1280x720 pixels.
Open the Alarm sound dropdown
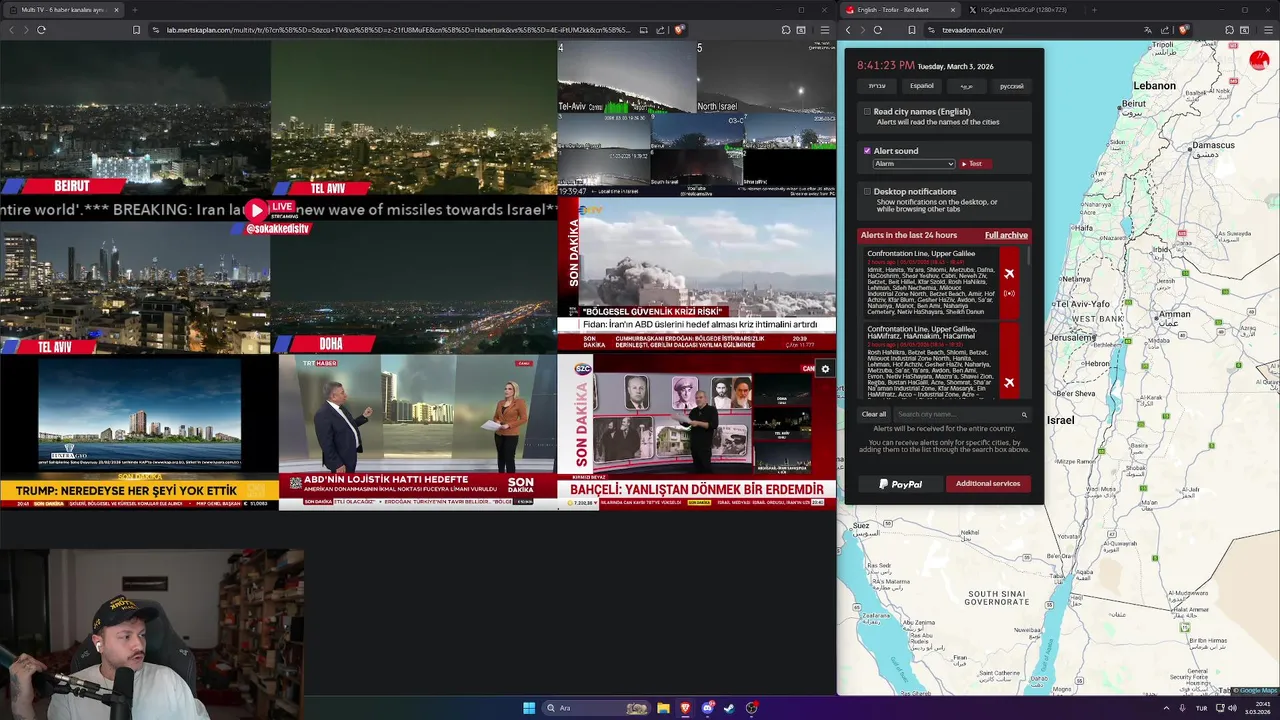point(914,164)
